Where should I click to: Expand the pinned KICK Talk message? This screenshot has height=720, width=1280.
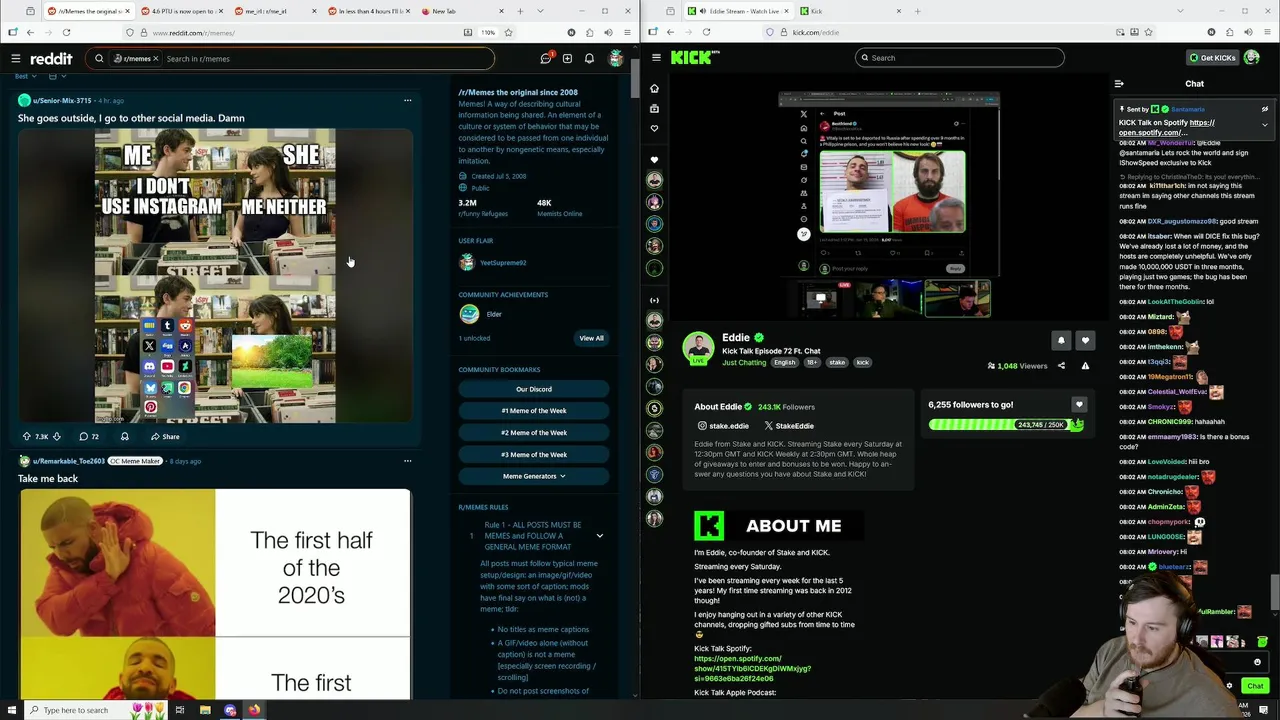(x=1265, y=125)
